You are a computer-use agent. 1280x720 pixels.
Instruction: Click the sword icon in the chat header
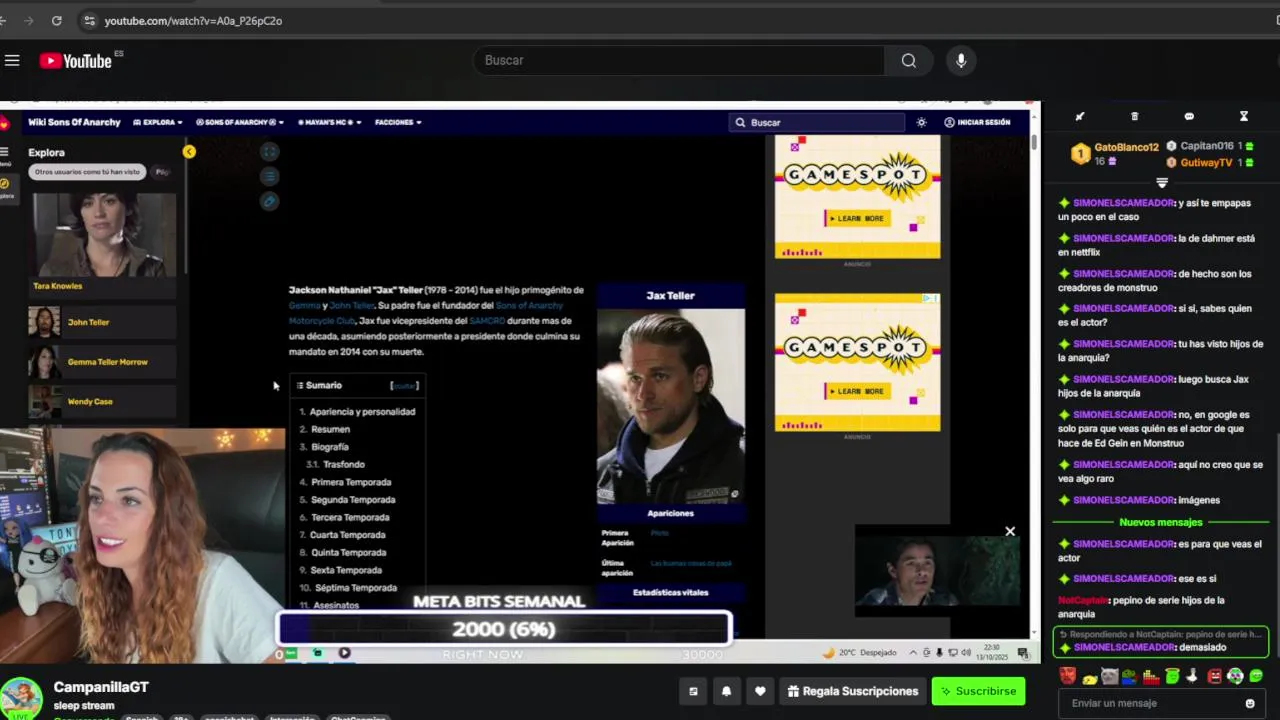1080,116
